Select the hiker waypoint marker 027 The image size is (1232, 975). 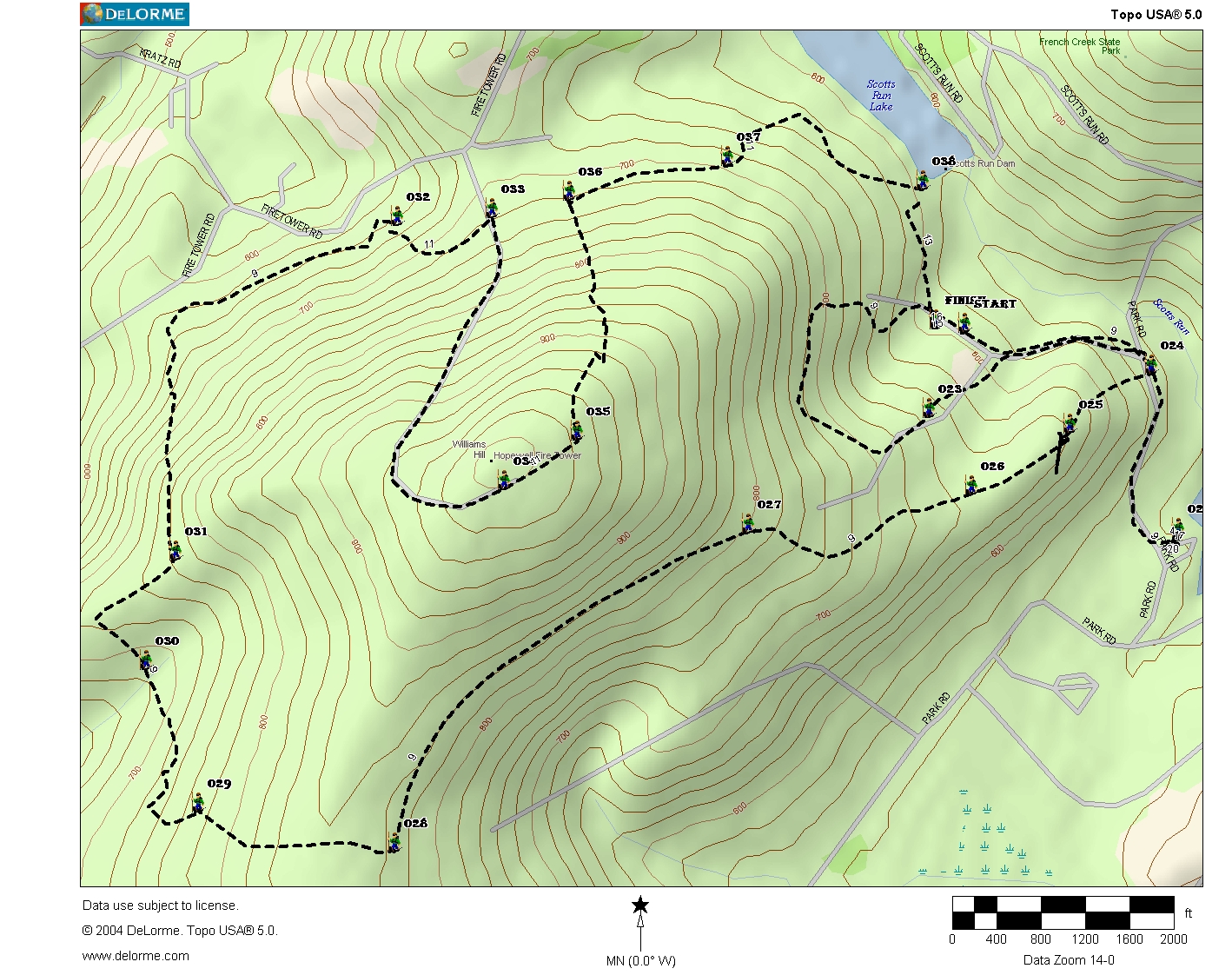(747, 523)
